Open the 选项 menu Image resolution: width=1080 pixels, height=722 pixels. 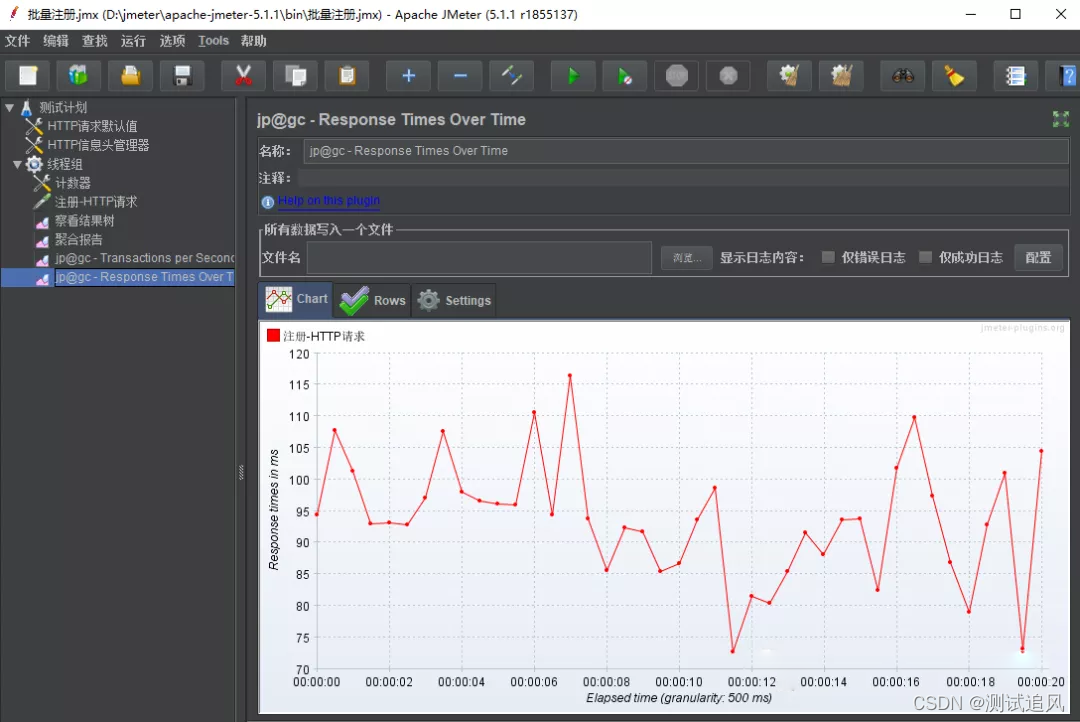pyautogui.click(x=172, y=41)
